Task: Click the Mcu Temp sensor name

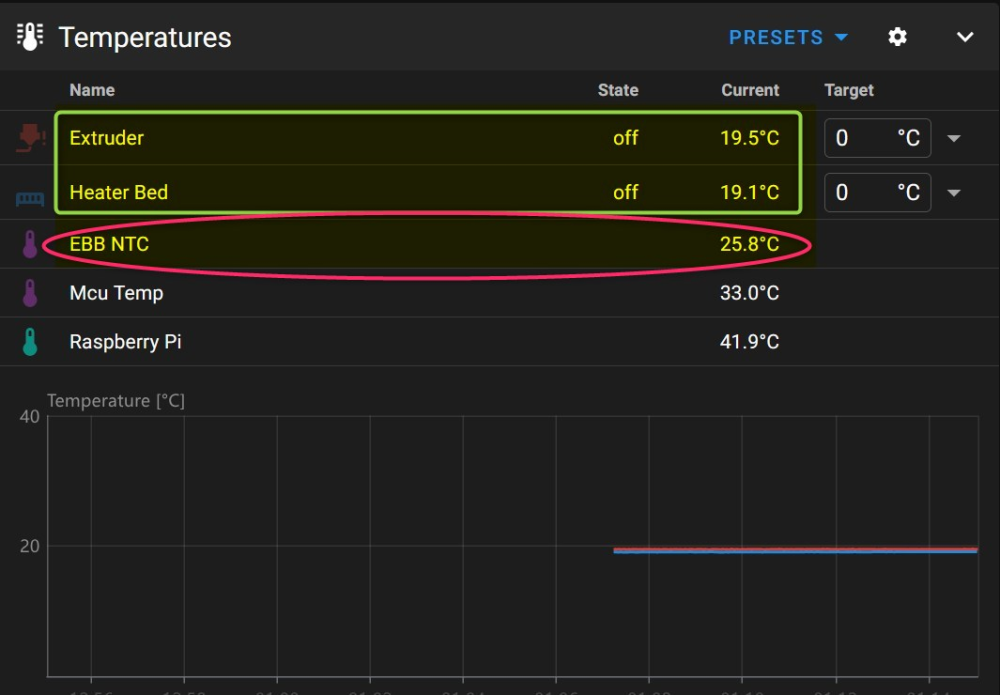Action: [116, 293]
